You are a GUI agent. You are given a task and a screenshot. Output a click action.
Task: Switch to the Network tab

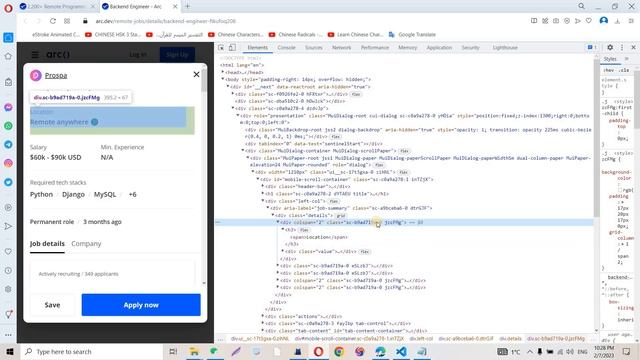(341, 47)
